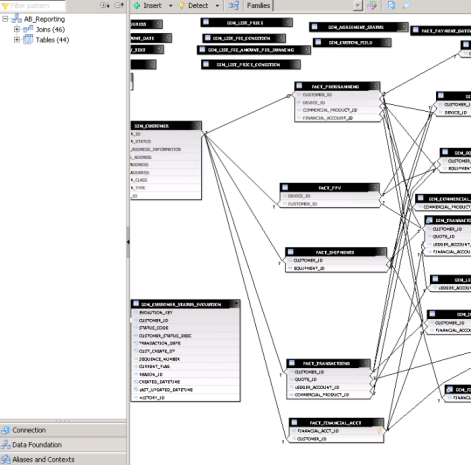
Task: Click the Families button
Action: click(258, 5)
